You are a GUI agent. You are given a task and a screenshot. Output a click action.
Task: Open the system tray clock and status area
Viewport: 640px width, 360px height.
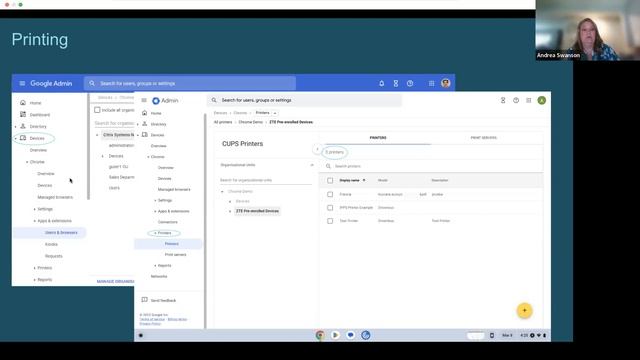click(x=533, y=335)
